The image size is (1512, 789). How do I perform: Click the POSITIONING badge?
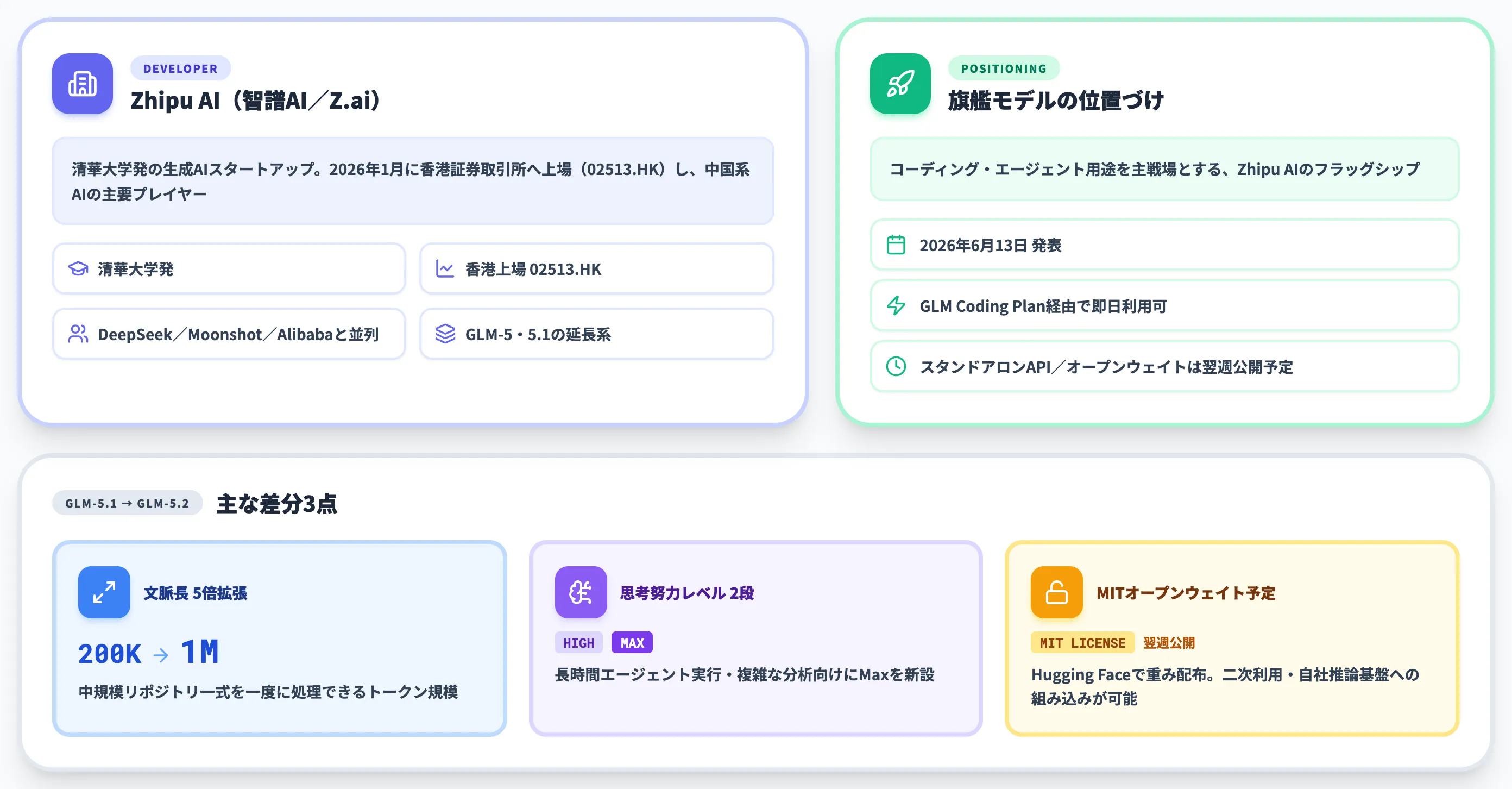(x=1004, y=68)
